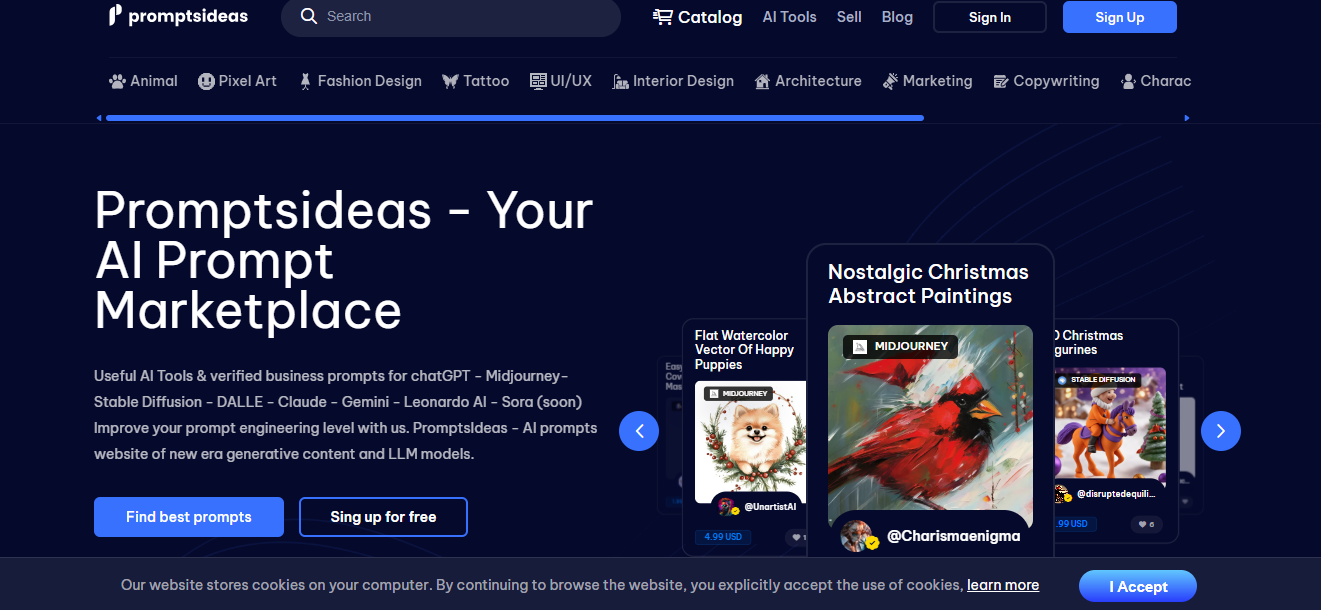This screenshot has width=1321, height=610.
Task: Click the category scrollbar left arrow
Action: click(99, 118)
